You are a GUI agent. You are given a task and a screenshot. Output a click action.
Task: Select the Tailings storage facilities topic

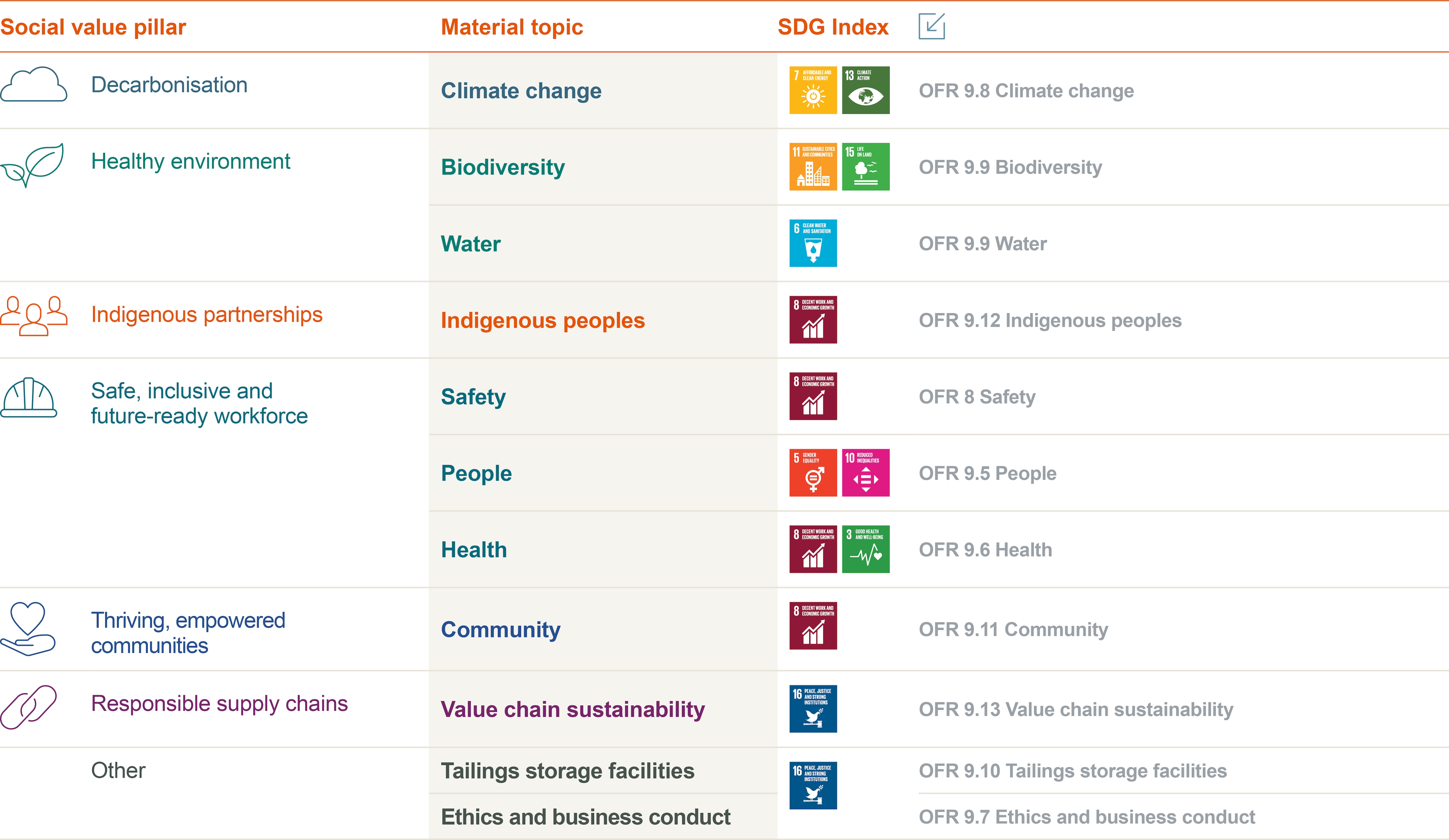567,771
